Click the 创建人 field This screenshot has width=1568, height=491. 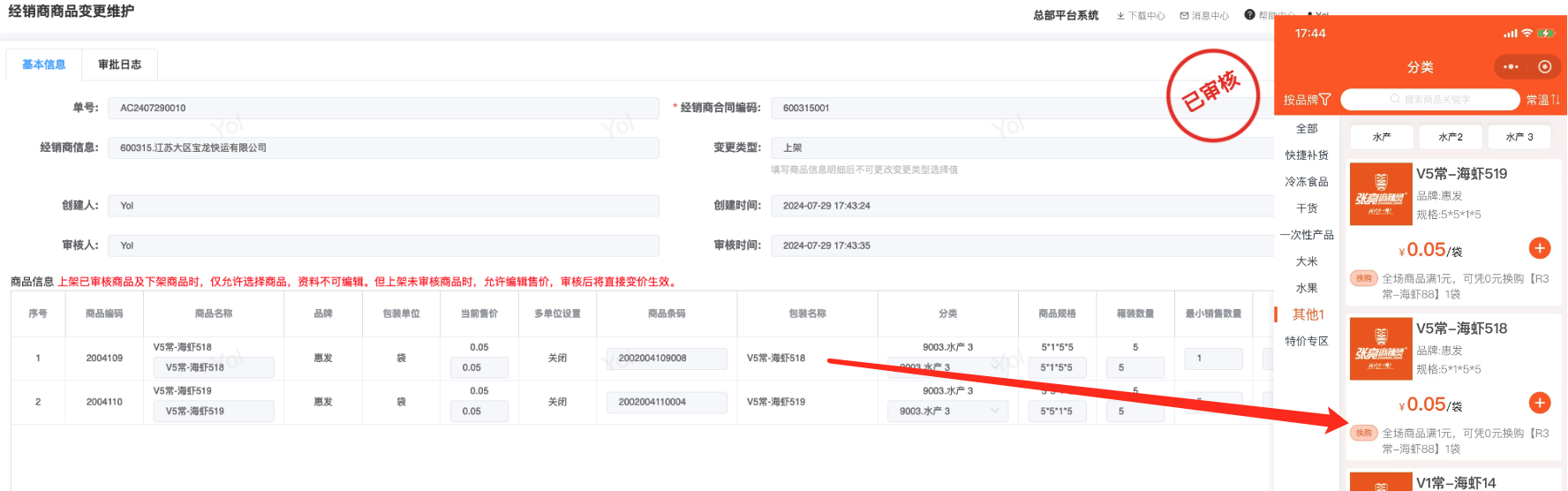(383, 206)
